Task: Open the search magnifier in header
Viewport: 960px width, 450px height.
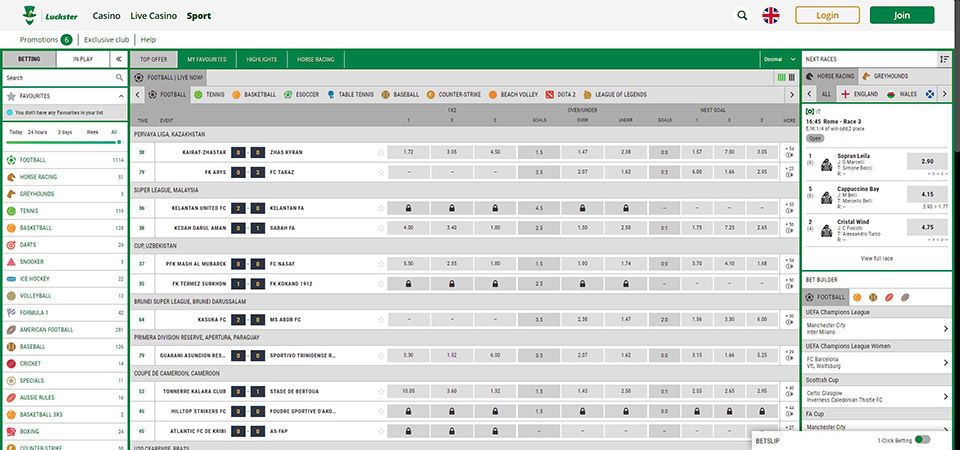Action: [742, 15]
